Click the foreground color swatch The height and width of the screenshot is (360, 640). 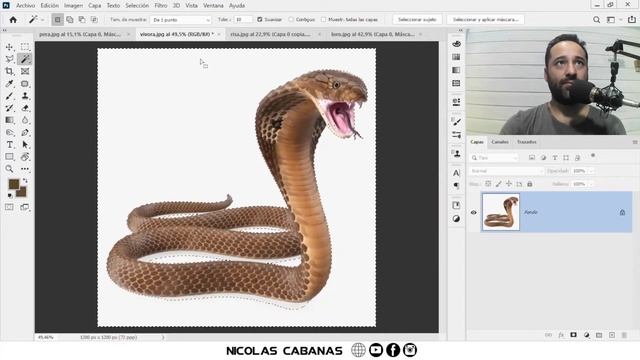(x=13, y=184)
